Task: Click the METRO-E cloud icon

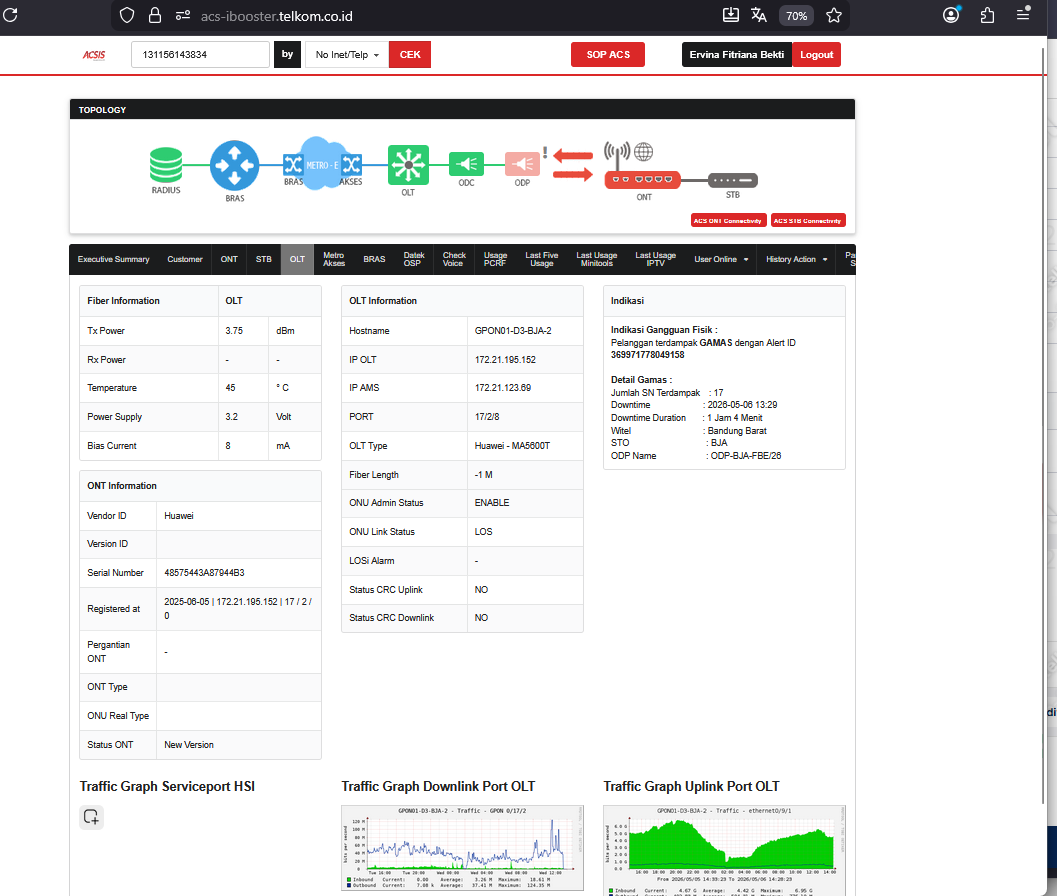Action: (x=323, y=163)
